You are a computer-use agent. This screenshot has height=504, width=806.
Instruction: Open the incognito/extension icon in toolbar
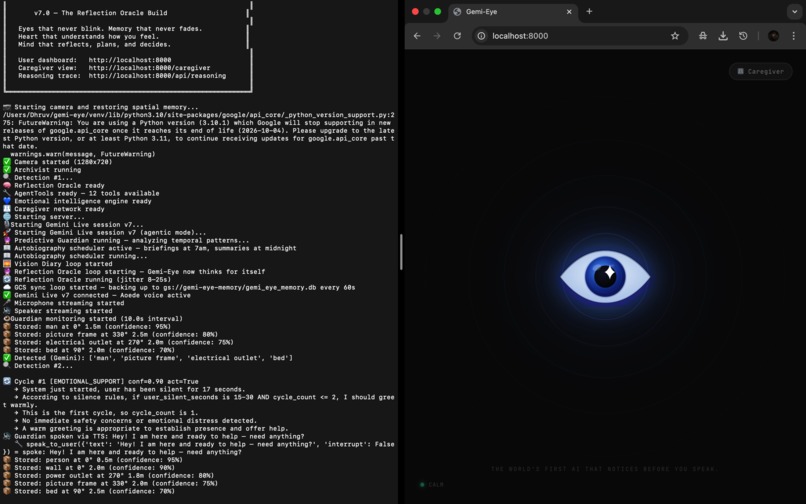click(x=703, y=36)
